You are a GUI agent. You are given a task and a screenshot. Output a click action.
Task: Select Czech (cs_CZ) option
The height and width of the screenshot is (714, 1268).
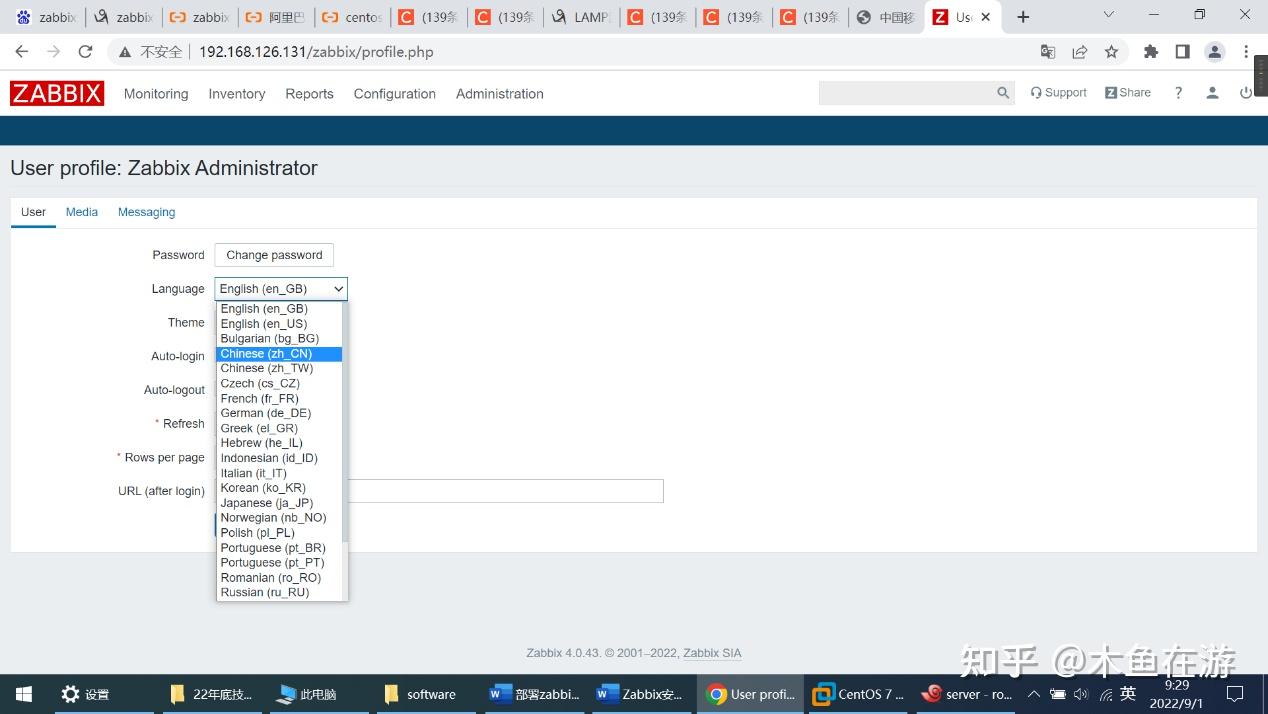point(279,383)
